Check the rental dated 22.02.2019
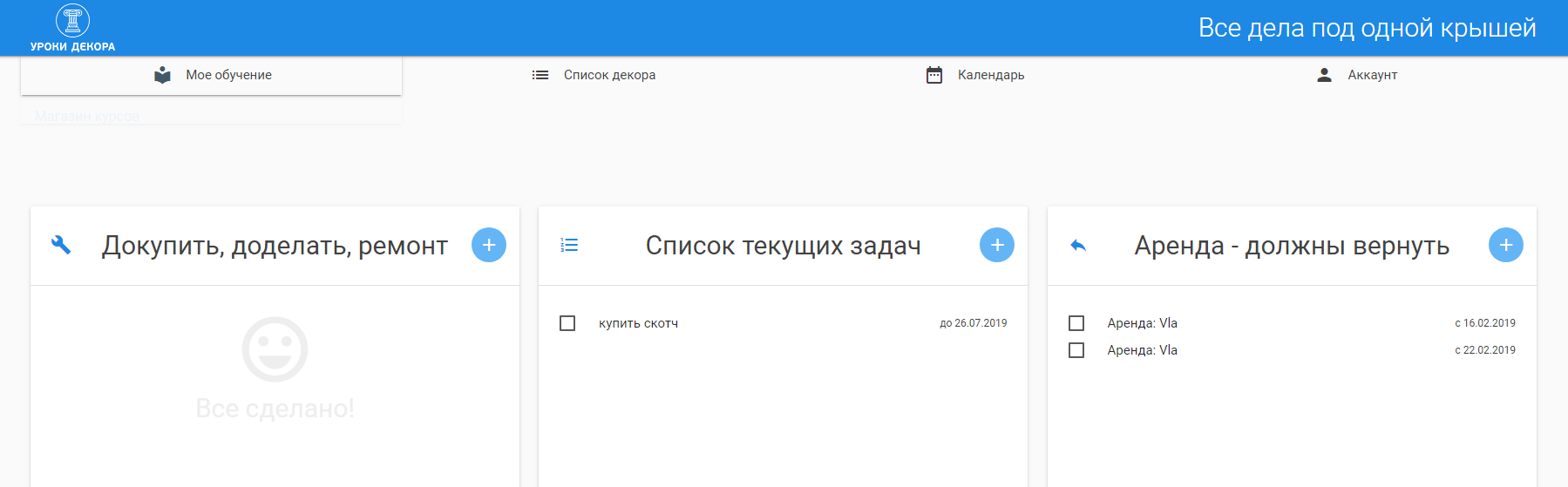This screenshot has height=487, width=1568. 1076,350
